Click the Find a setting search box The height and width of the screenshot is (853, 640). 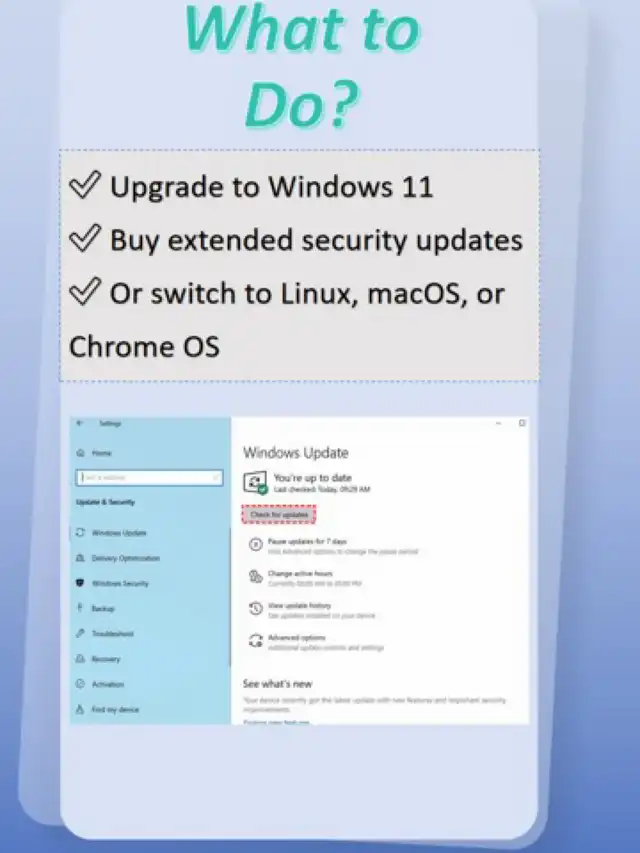(149, 478)
